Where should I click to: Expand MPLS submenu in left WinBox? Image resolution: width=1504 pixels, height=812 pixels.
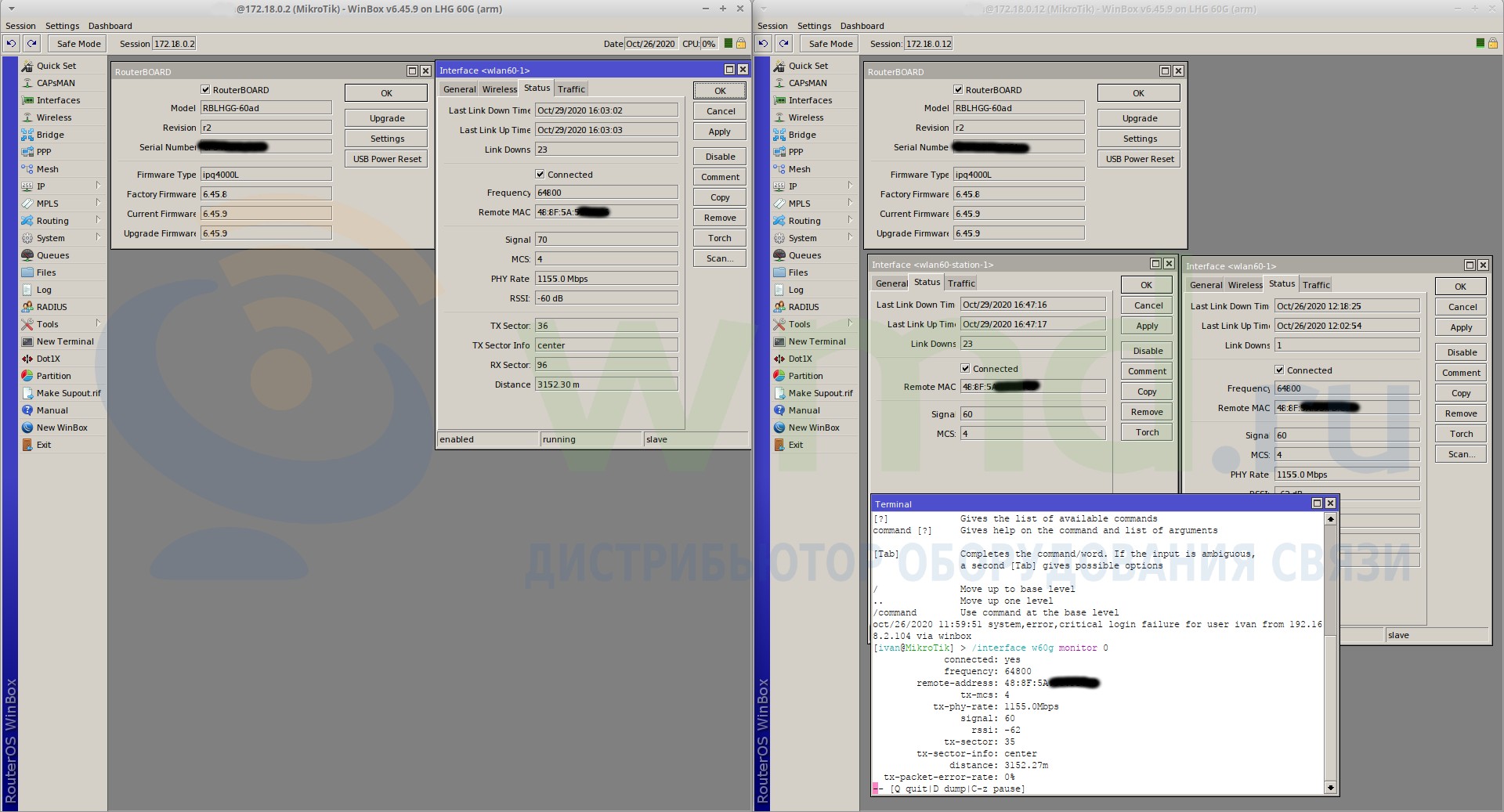tap(98, 203)
